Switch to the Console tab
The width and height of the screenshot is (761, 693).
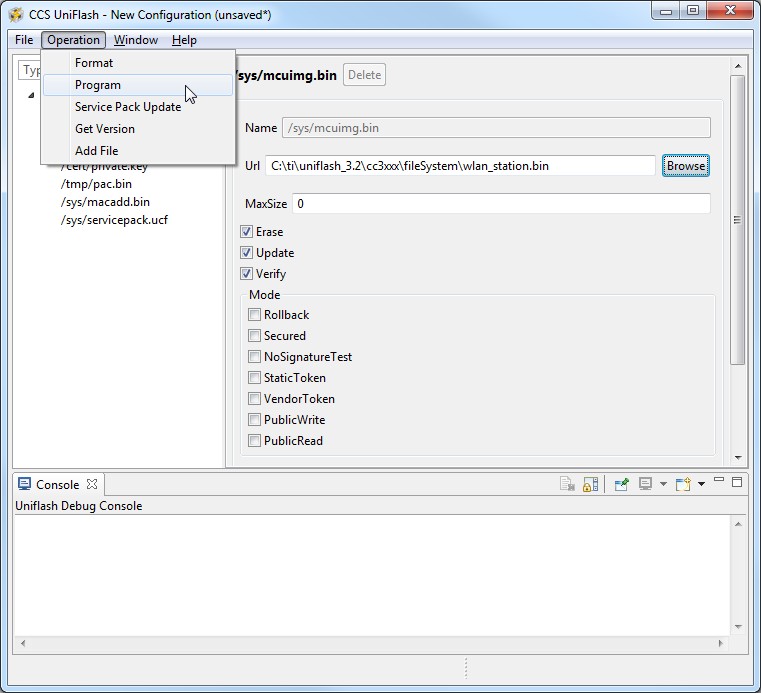coord(57,484)
